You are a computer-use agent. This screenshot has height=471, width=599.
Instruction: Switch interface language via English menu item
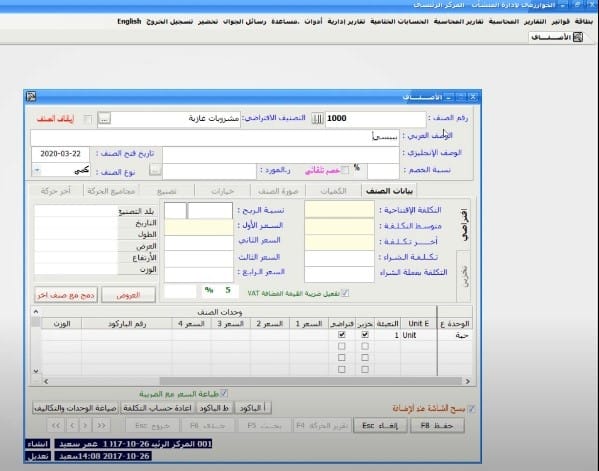click(129, 21)
